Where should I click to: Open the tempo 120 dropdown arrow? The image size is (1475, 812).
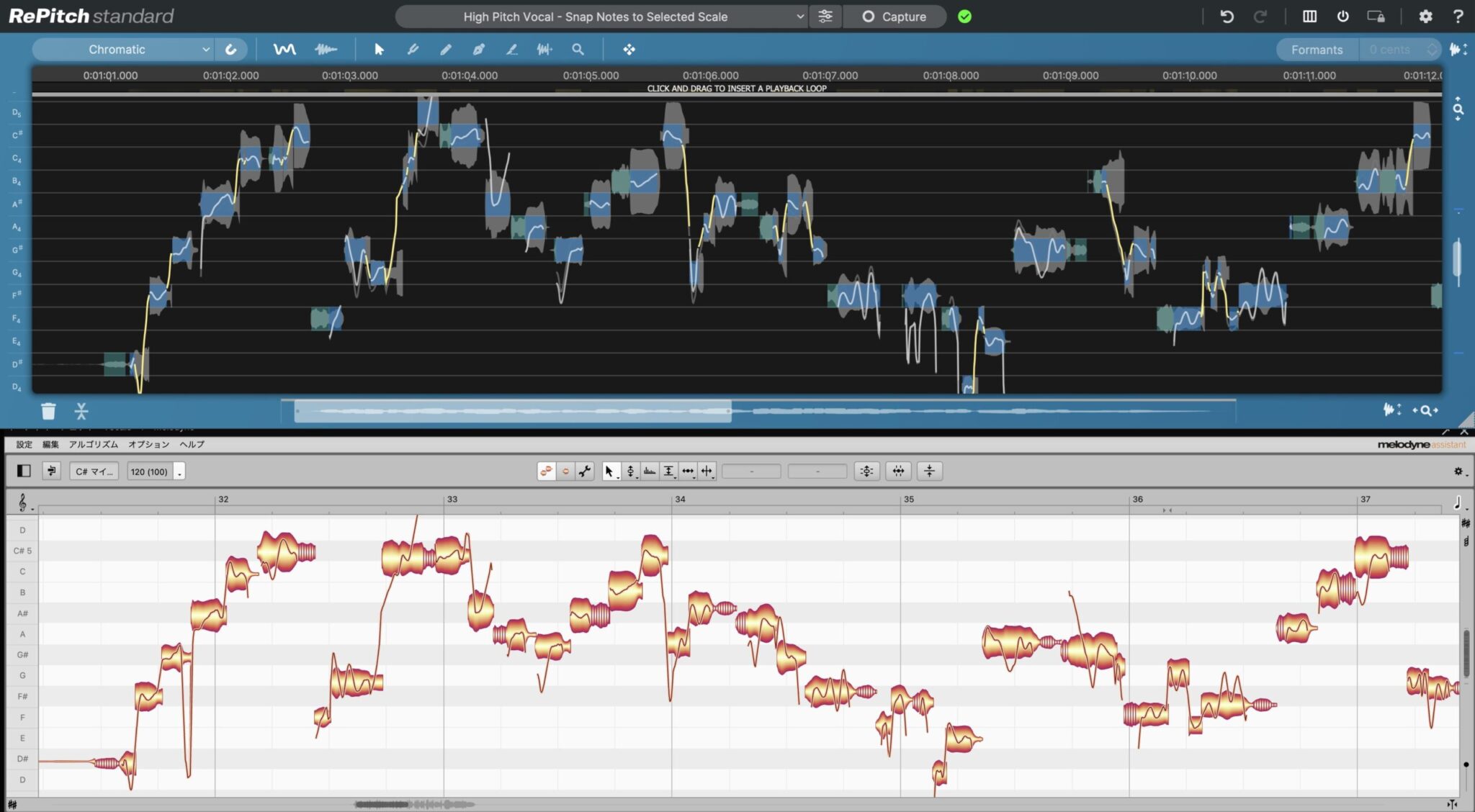(179, 472)
